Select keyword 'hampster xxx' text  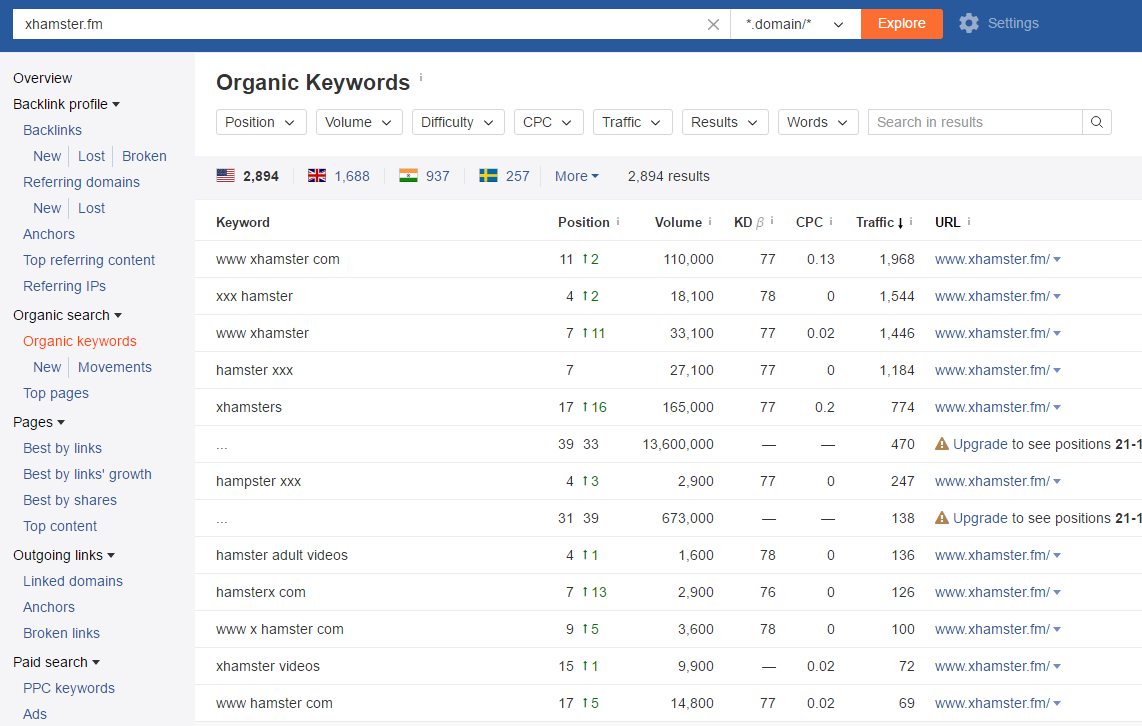(x=259, y=481)
